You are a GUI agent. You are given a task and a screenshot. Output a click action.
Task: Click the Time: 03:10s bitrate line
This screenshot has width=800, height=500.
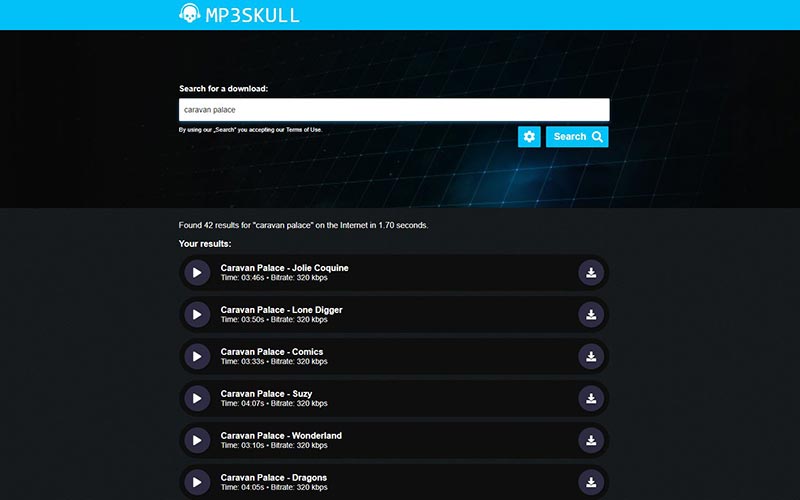click(x=274, y=445)
